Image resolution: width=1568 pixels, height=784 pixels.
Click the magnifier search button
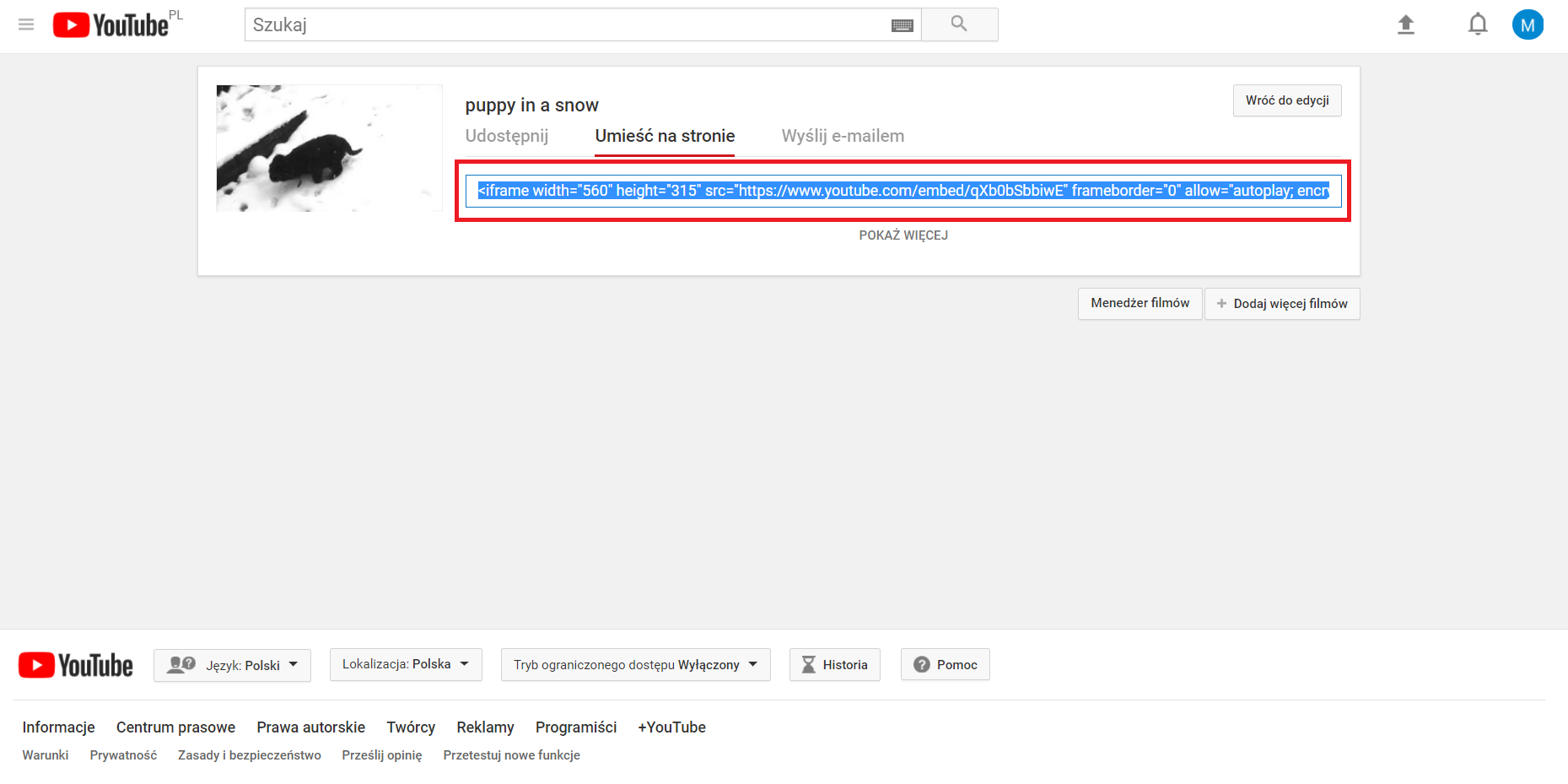tap(959, 24)
